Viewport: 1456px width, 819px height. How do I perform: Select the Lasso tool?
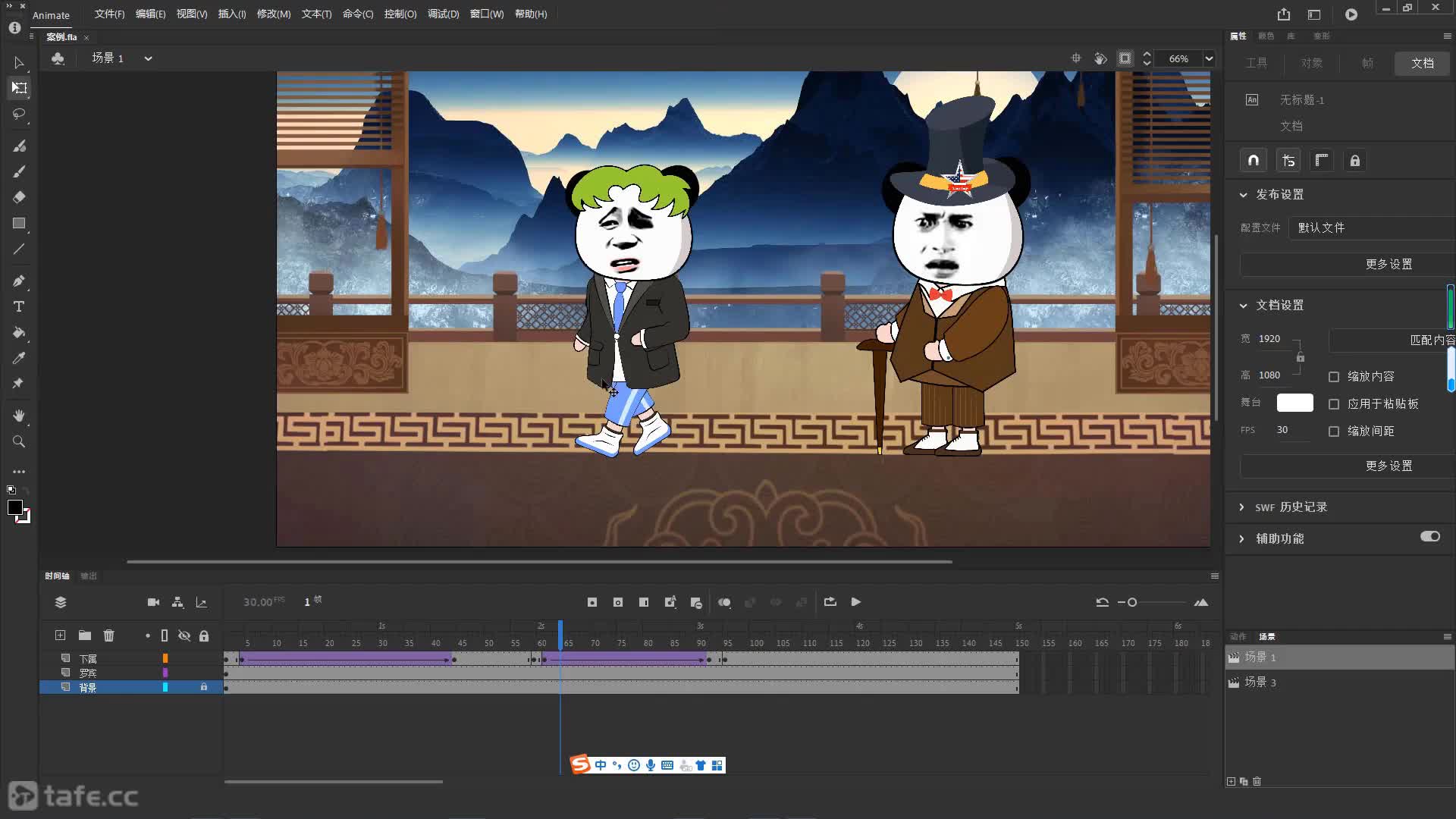click(x=19, y=114)
